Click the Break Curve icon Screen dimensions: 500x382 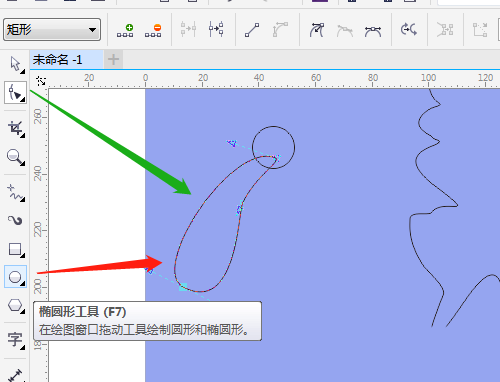(x=216, y=29)
